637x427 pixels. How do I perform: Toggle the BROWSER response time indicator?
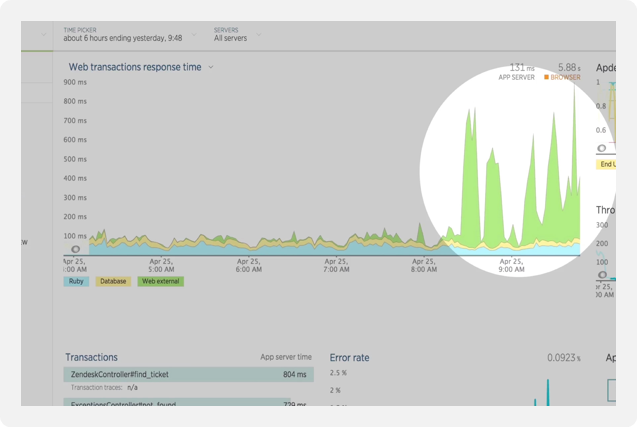pyautogui.click(x=562, y=77)
